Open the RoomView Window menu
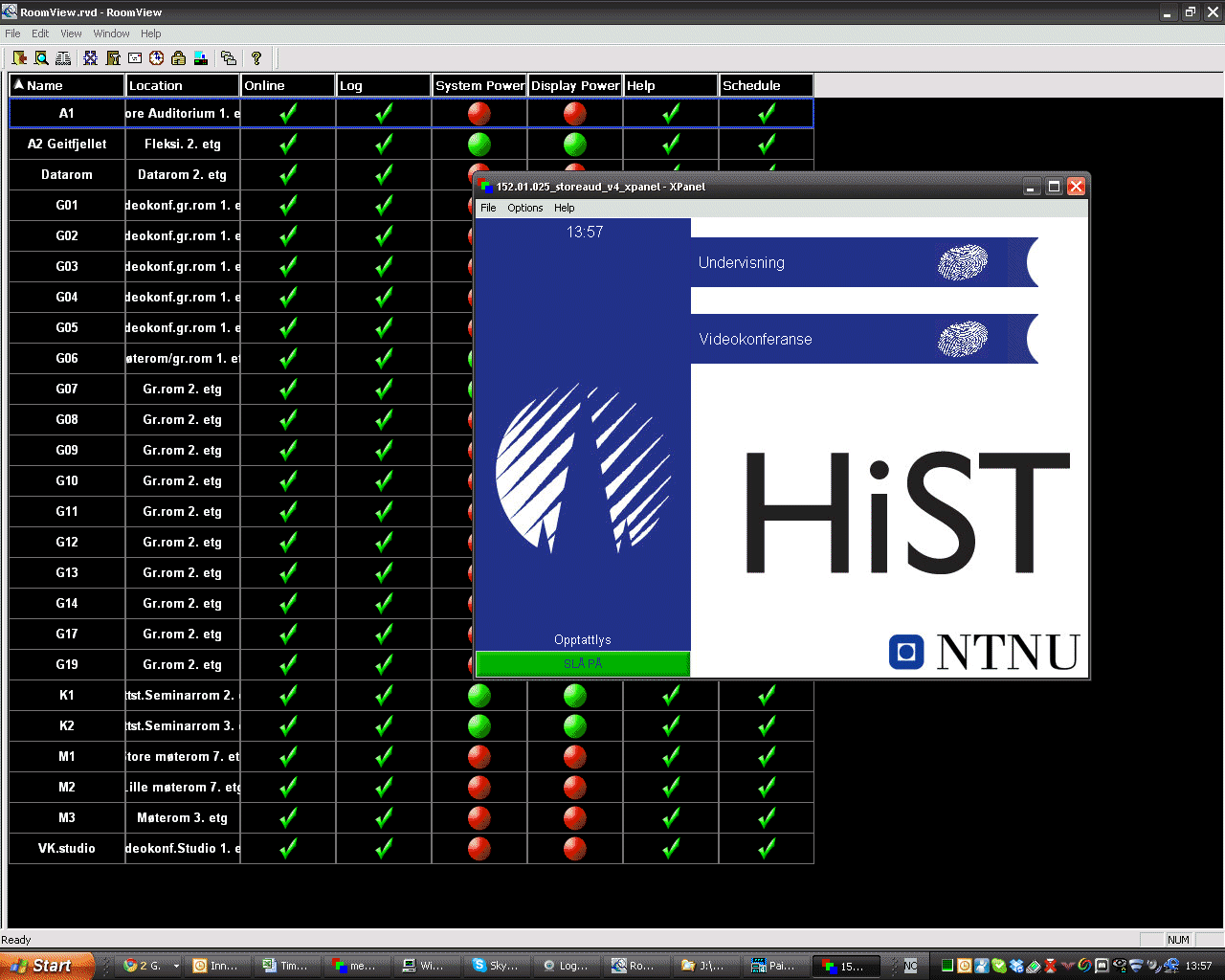Screen dimensions: 1225x980 (x=111, y=33)
